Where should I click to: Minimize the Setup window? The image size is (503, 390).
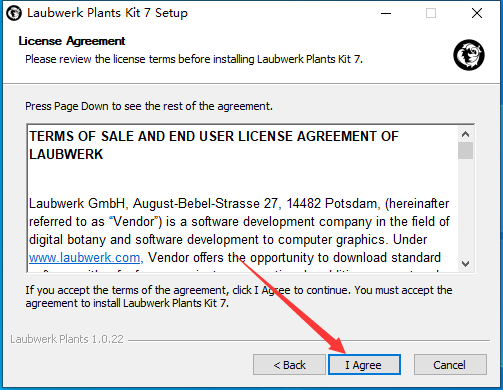coord(386,13)
